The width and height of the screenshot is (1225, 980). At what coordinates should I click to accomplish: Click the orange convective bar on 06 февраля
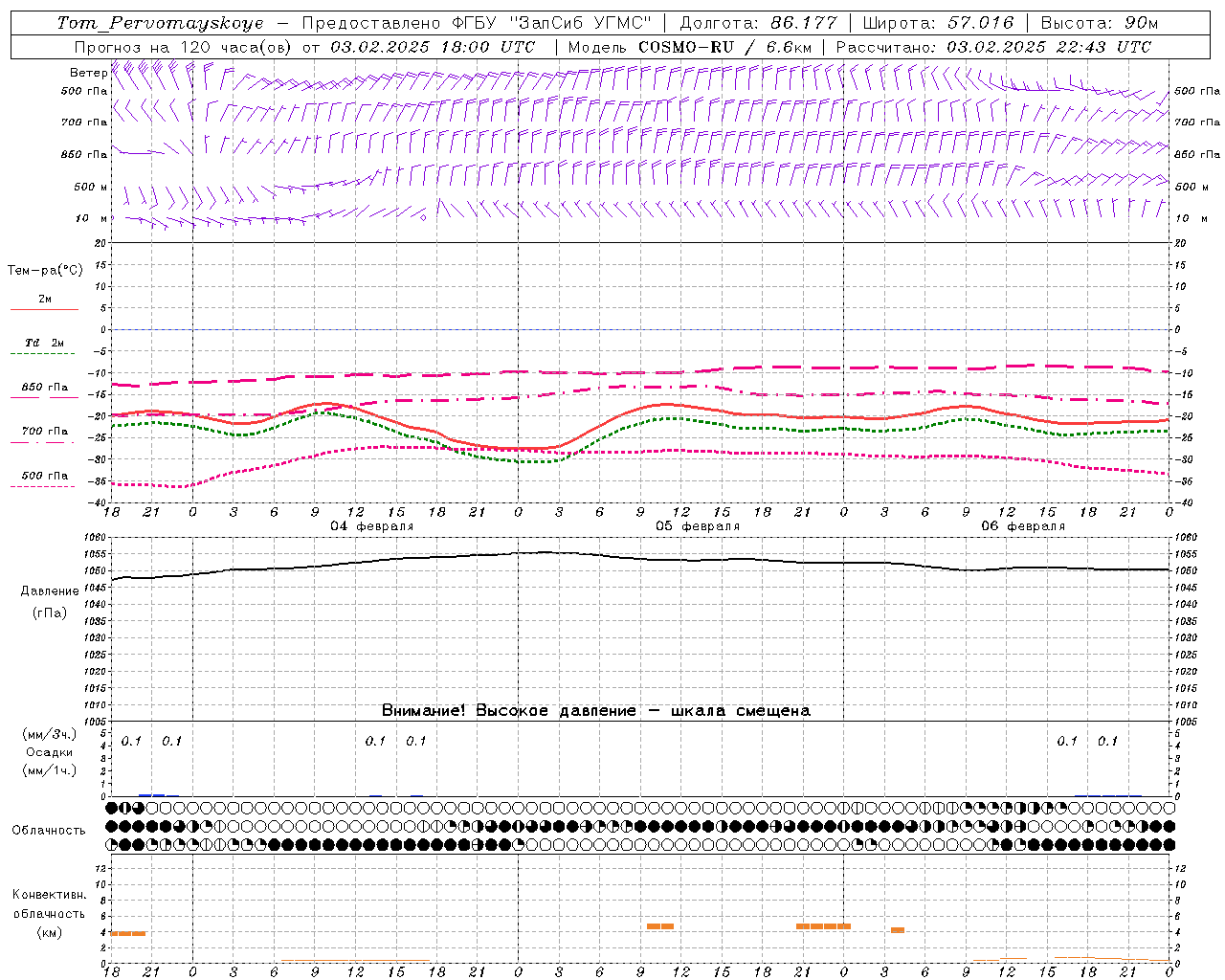[x=898, y=930]
